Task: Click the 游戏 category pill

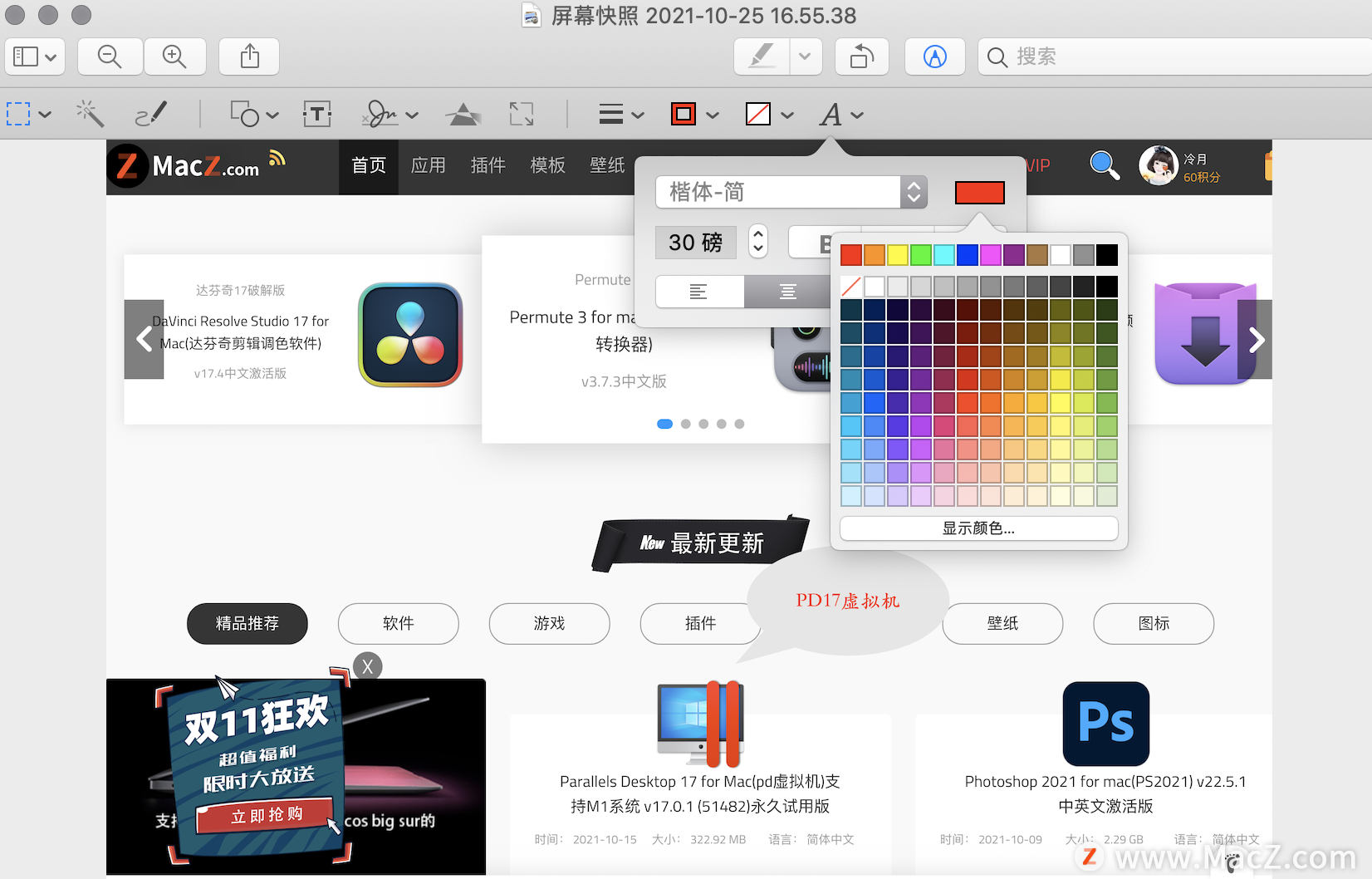Action: [x=550, y=624]
